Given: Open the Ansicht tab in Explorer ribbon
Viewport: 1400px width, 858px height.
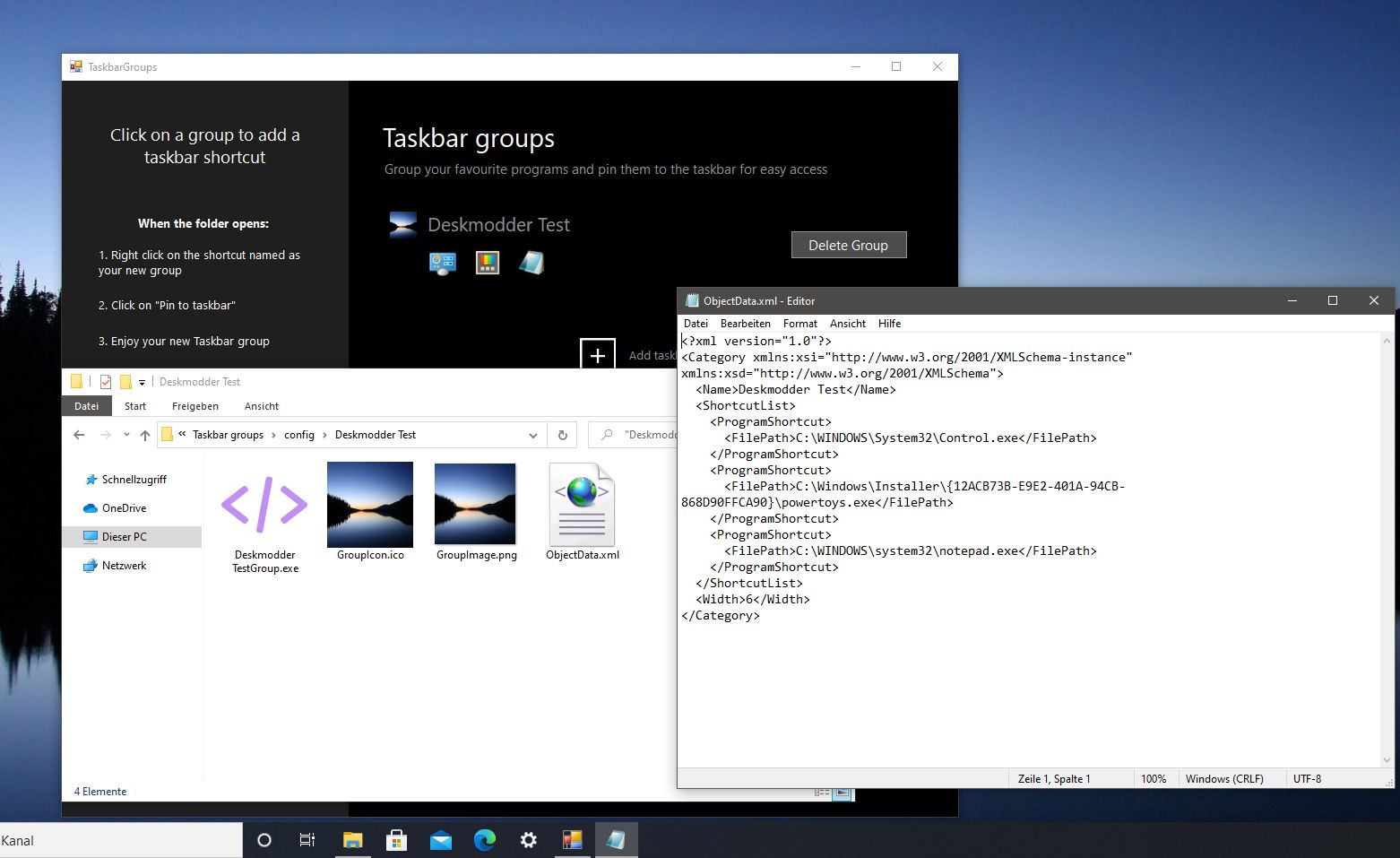Looking at the screenshot, I should (262, 406).
